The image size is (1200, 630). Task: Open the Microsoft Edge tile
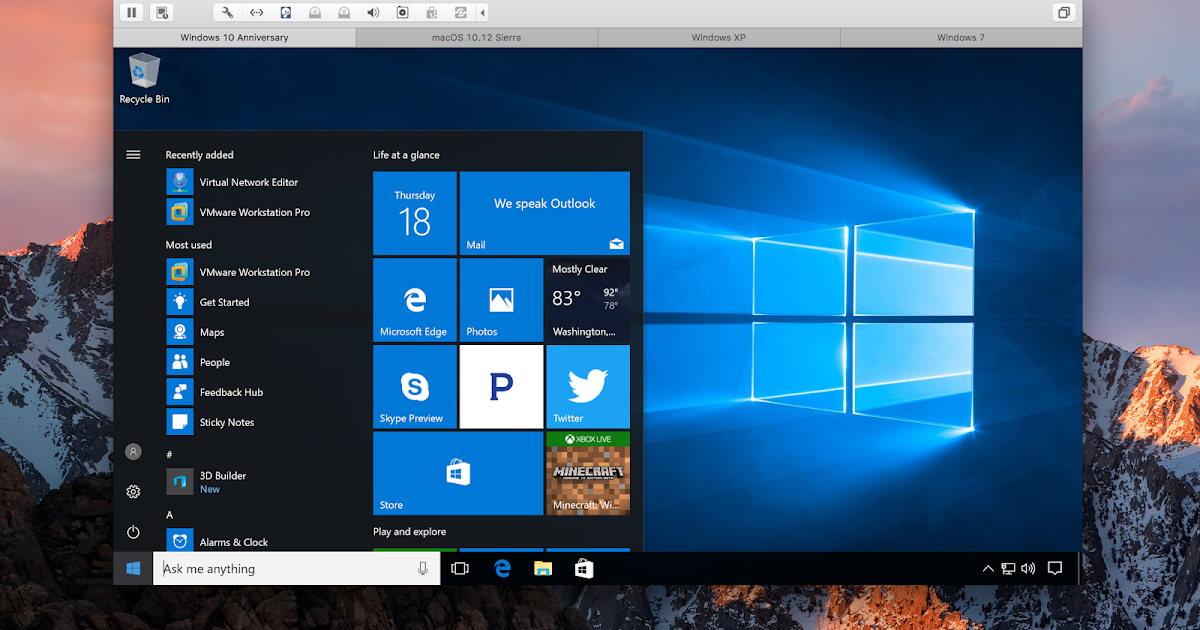tap(415, 300)
